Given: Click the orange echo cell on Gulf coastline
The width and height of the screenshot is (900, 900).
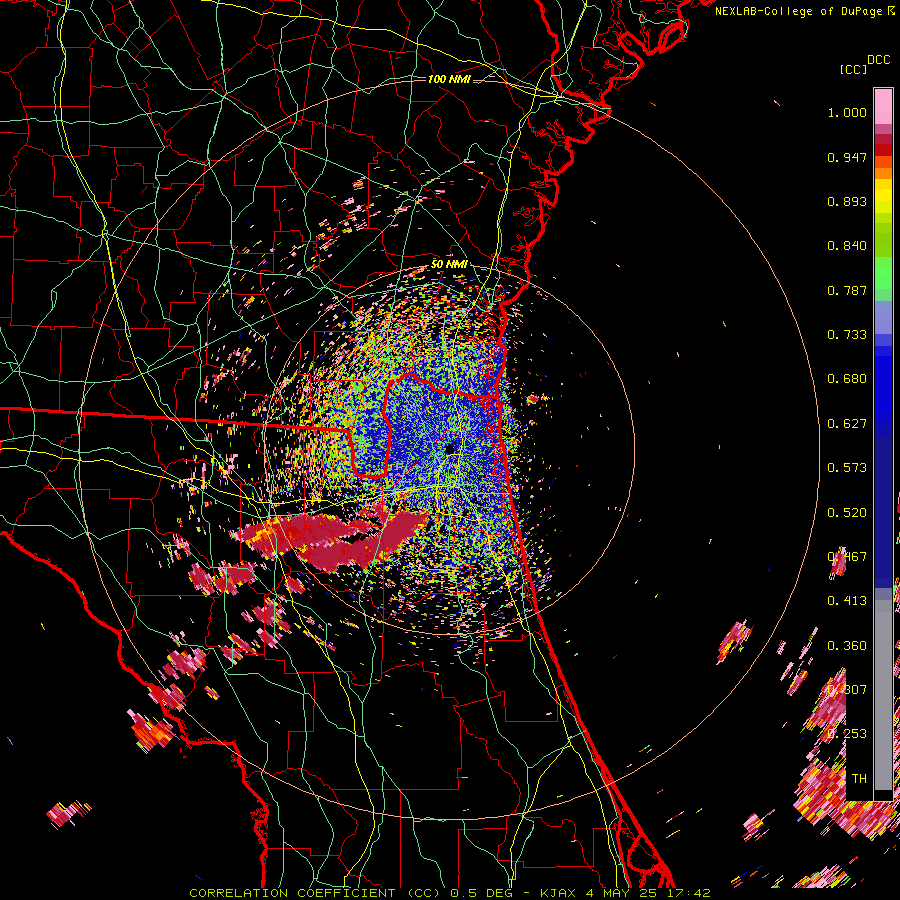Looking at the screenshot, I should [x=152, y=733].
